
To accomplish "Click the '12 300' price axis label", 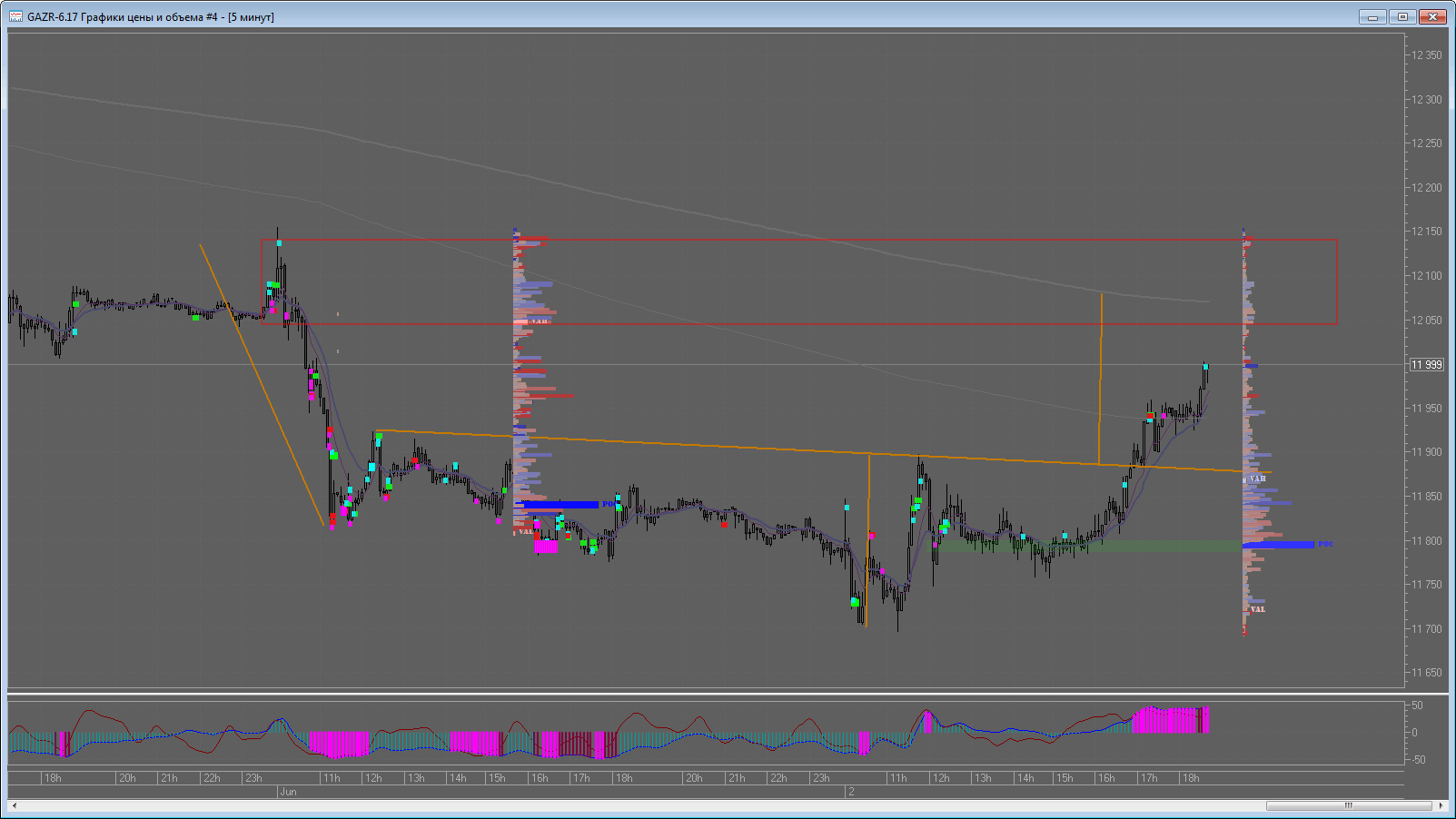I will click(1426, 100).
